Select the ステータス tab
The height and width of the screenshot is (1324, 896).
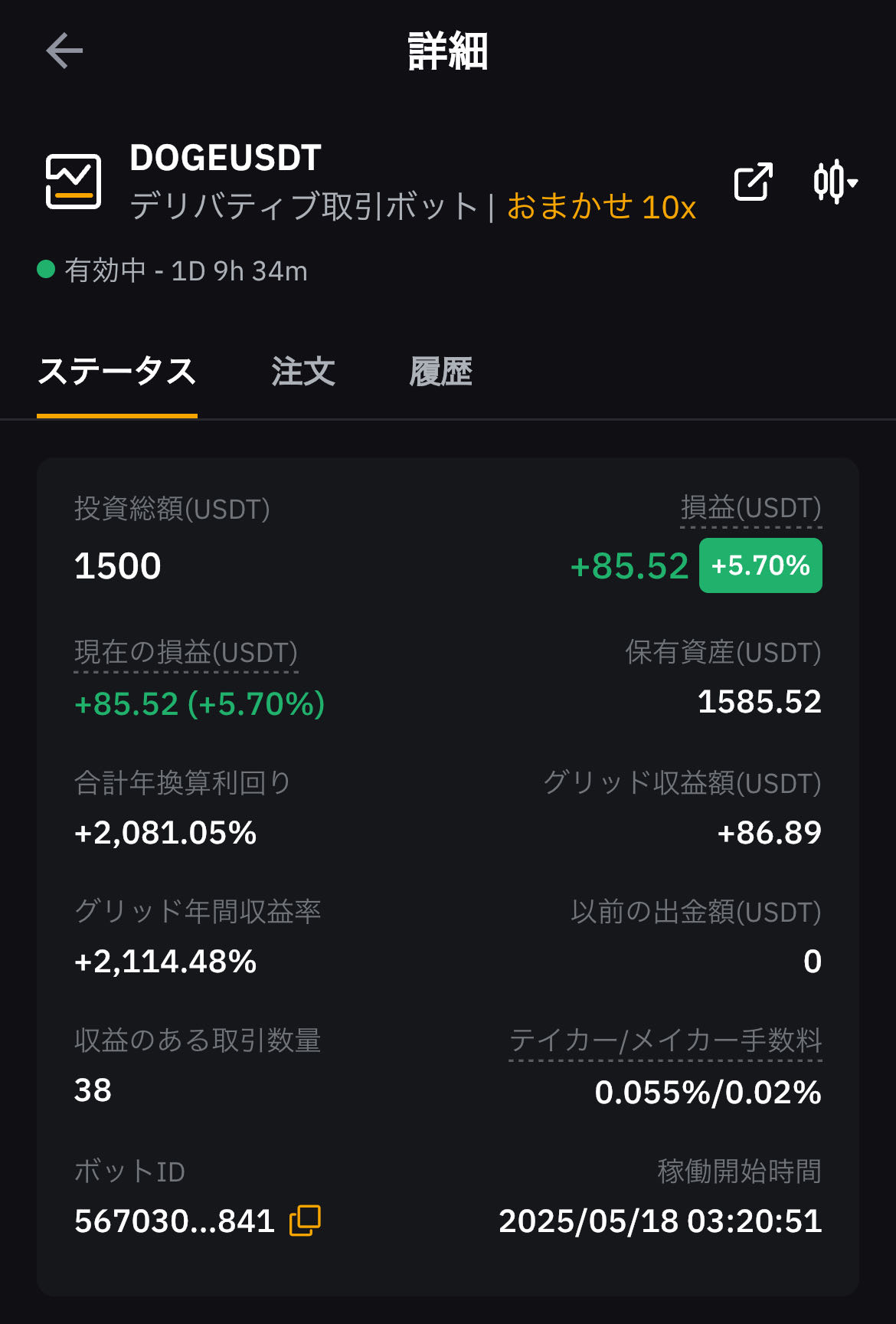coord(117,372)
